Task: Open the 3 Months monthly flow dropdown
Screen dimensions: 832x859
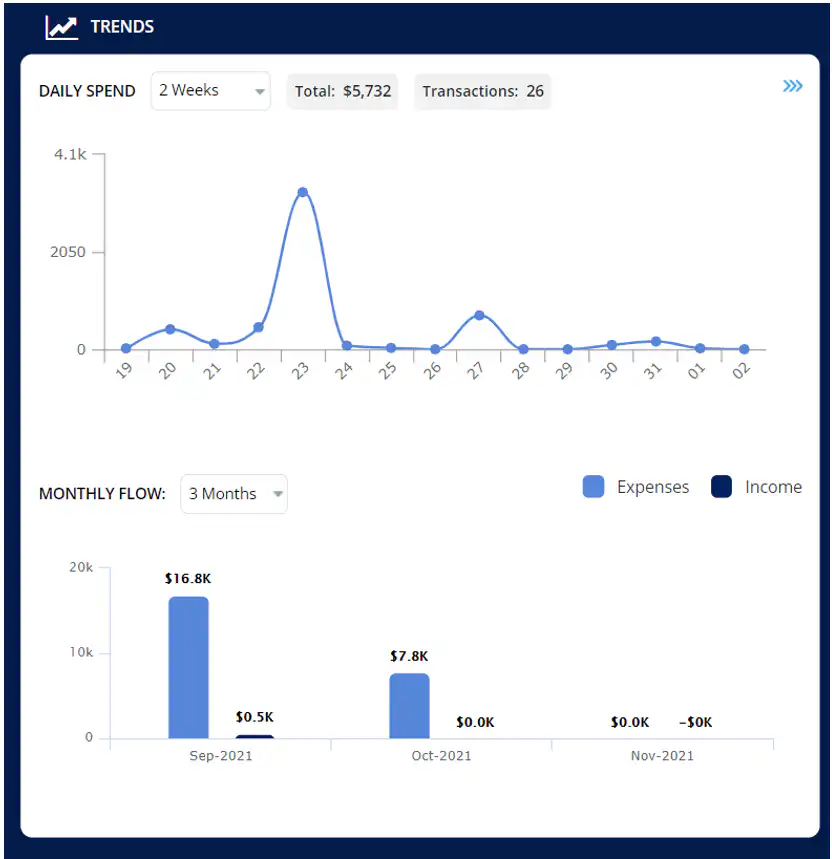Action: tap(234, 494)
